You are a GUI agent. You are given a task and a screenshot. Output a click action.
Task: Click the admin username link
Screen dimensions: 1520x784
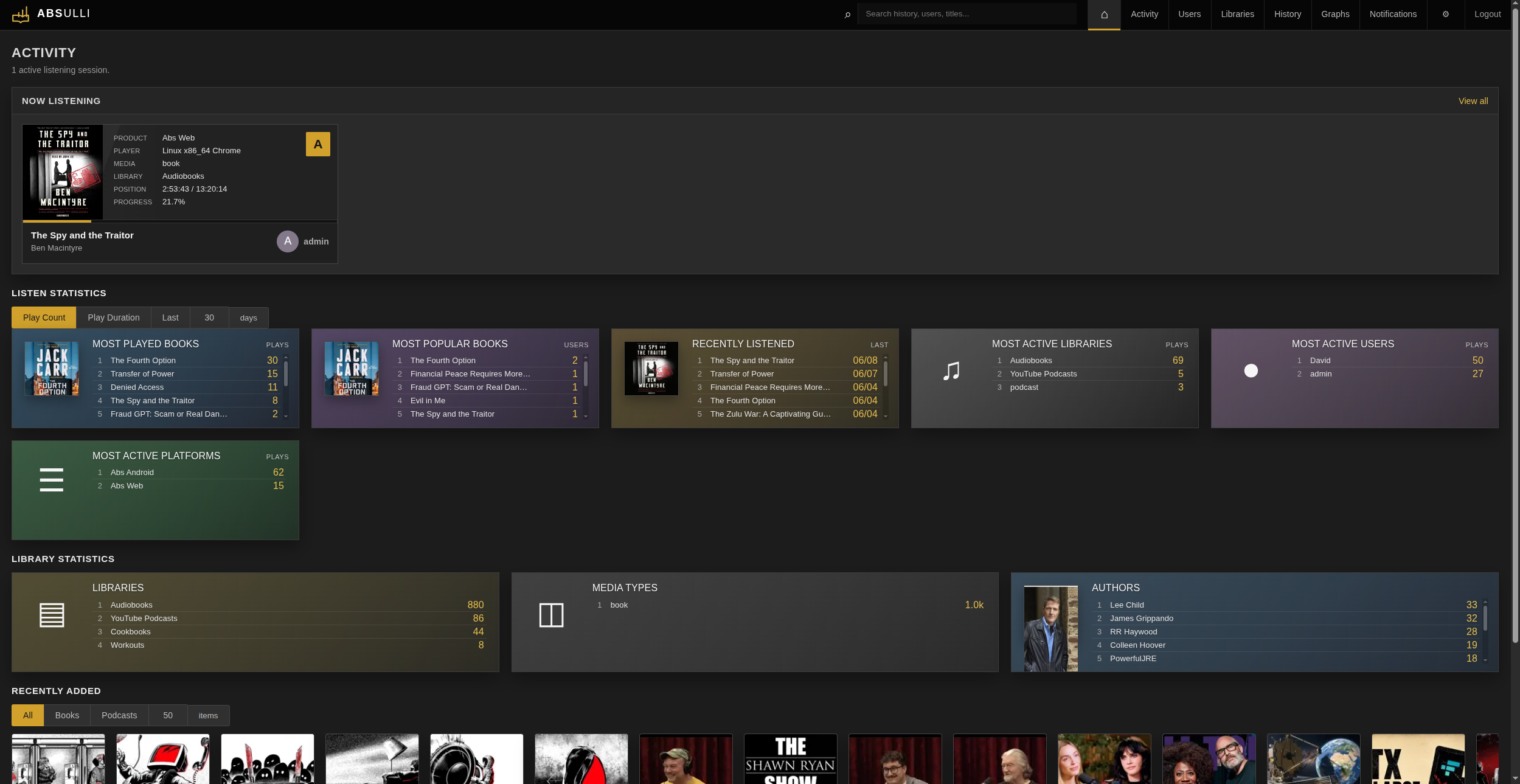click(x=316, y=241)
